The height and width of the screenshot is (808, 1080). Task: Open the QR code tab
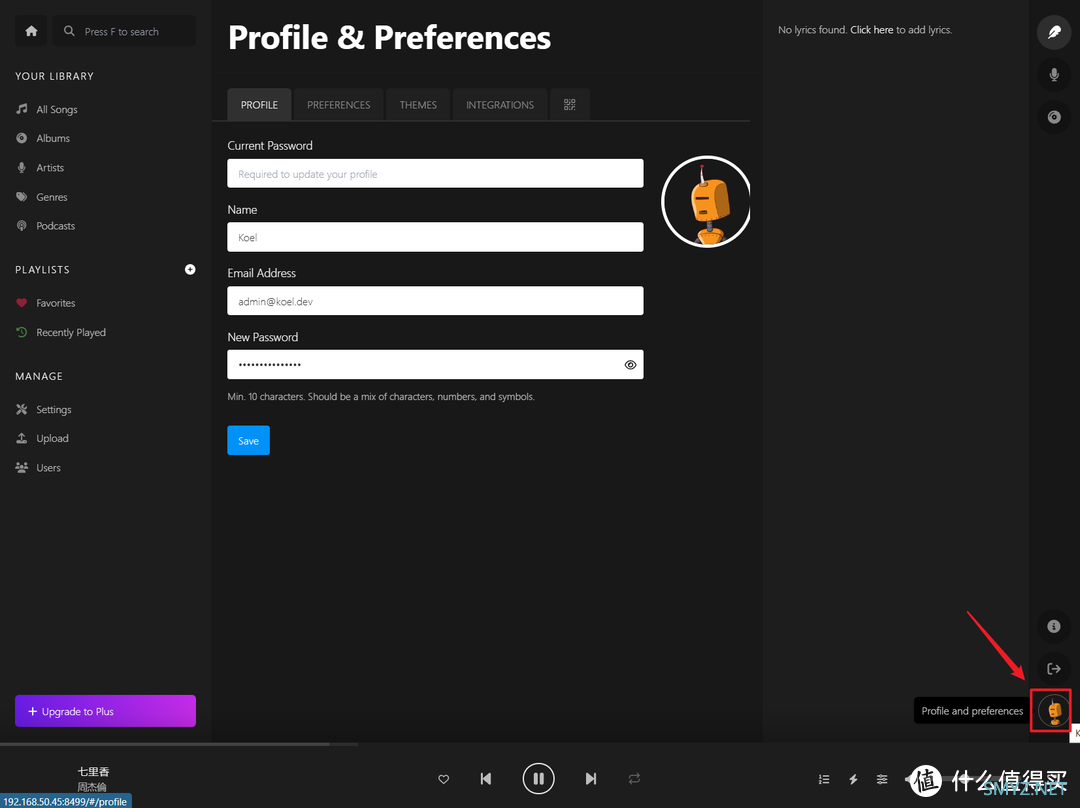click(x=570, y=105)
